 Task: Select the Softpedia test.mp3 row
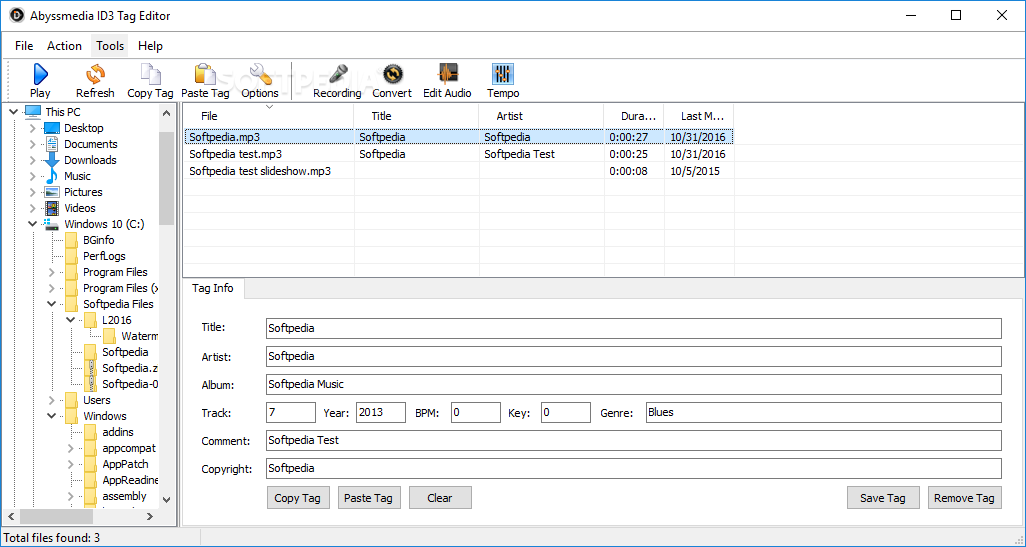pyautogui.click(x=458, y=154)
